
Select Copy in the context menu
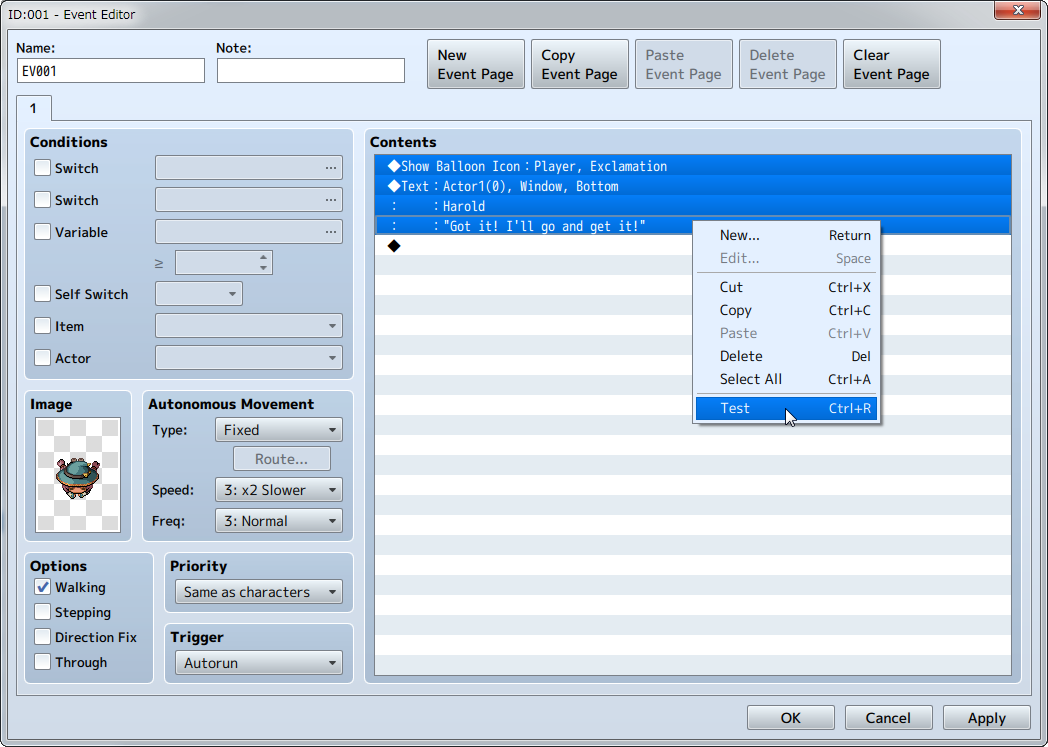[735, 310]
